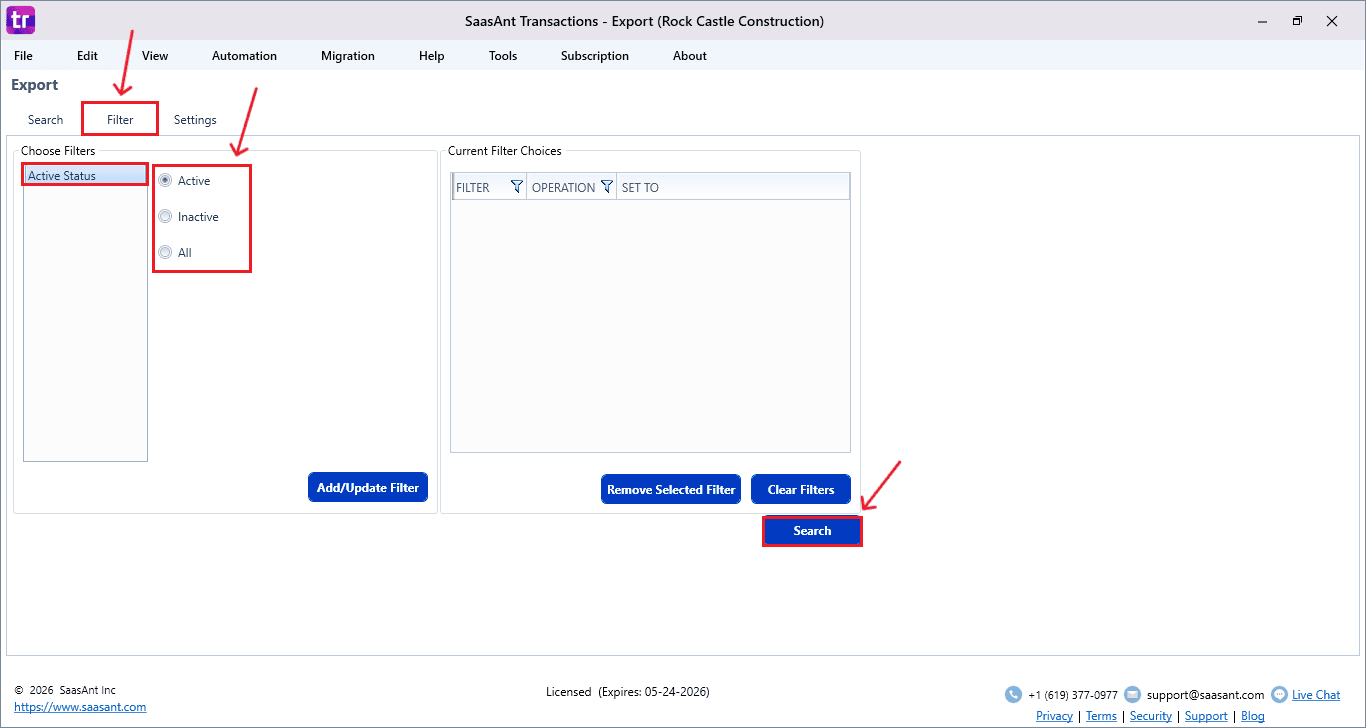Open the saasant.com website link
1366x728 pixels.
[x=80, y=707]
